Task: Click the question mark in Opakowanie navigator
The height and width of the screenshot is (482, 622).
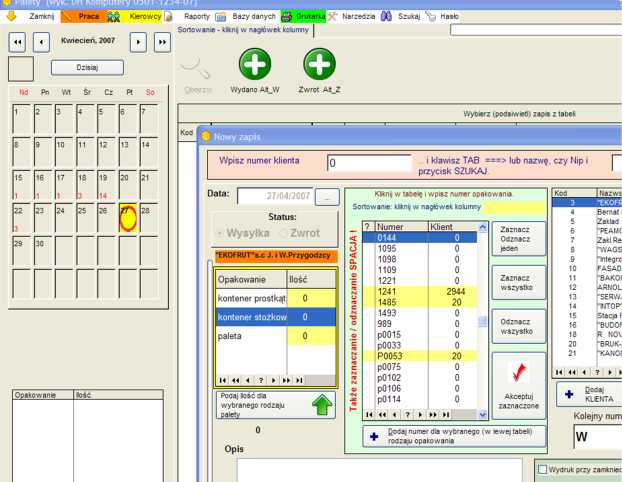Action: (x=261, y=380)
